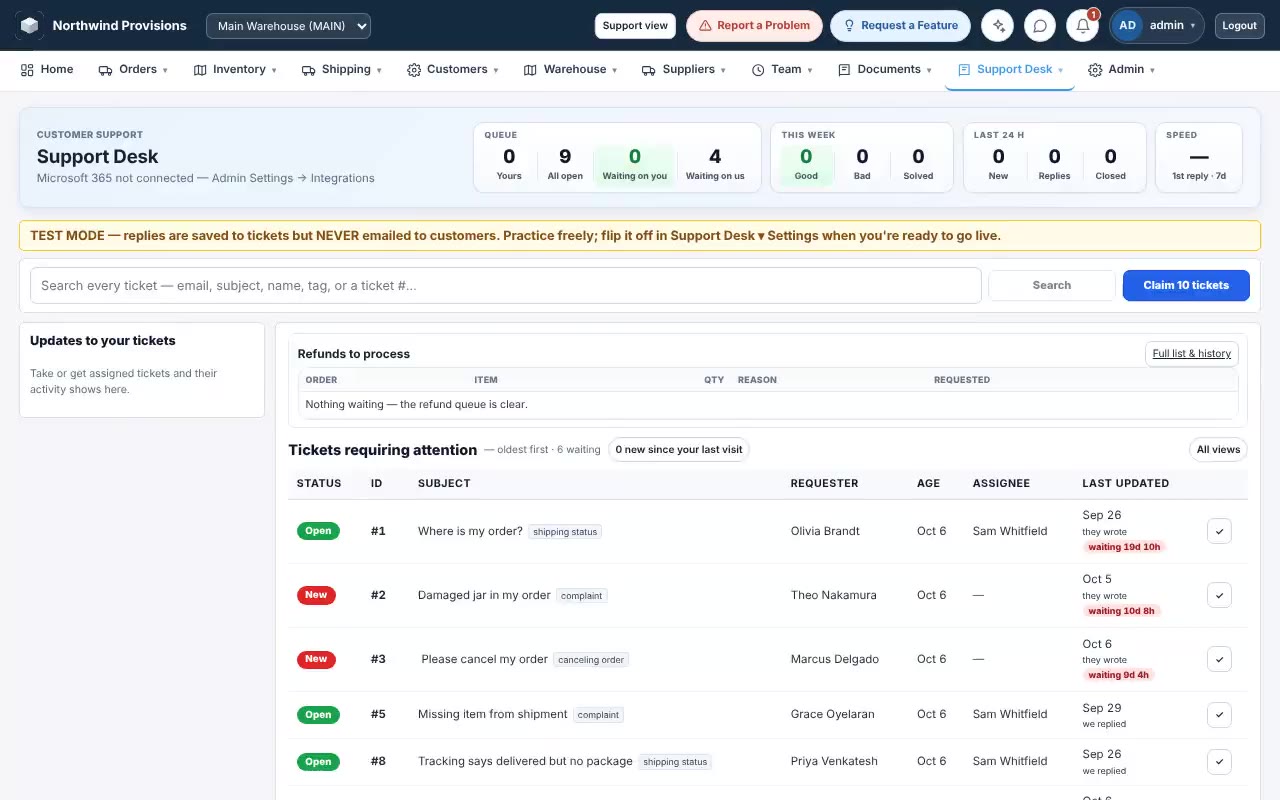Image resolution: width=1280 pixels, height=800 pixels.
Task: Expand the Suppliers navigation dropdown
Action: pyautogui.click(x=683, y=70)
